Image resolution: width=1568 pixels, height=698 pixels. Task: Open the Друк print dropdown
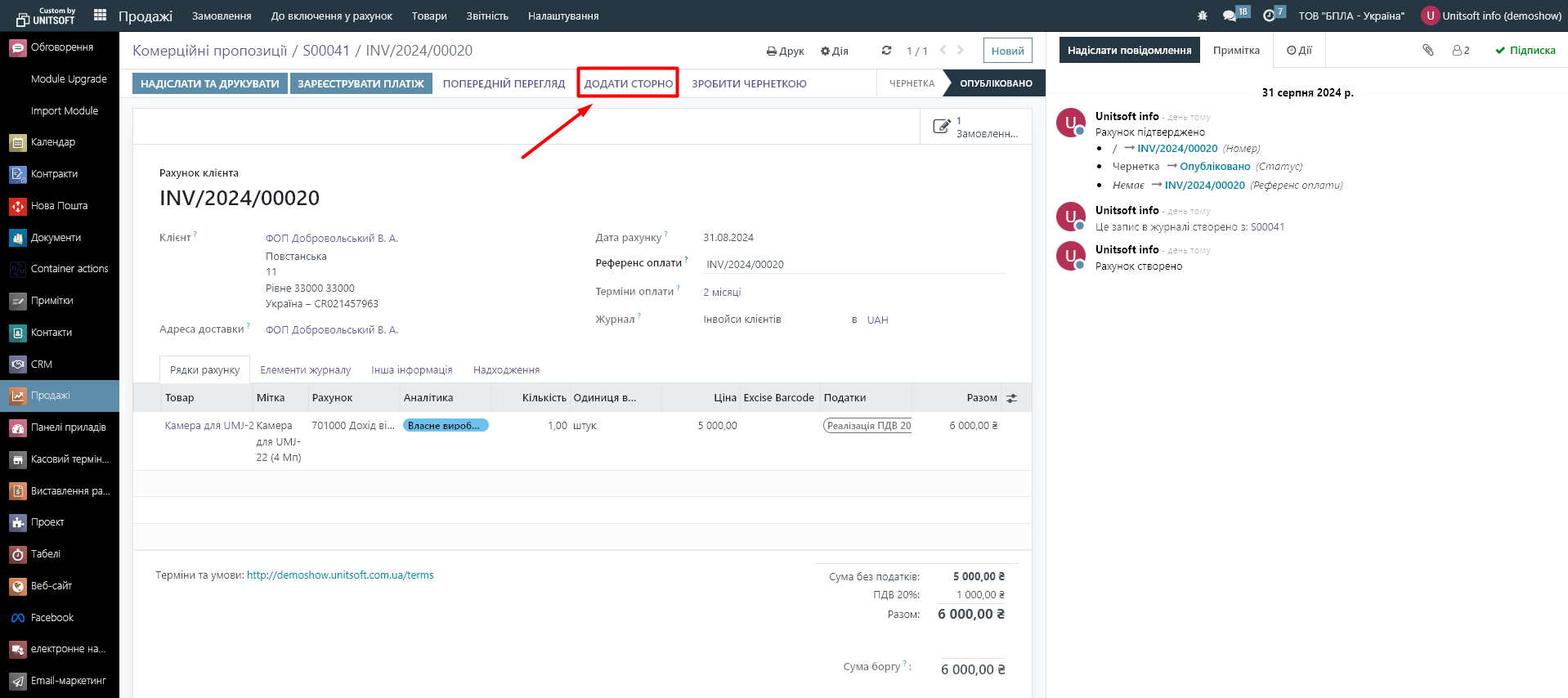click(x=785, y=51)
